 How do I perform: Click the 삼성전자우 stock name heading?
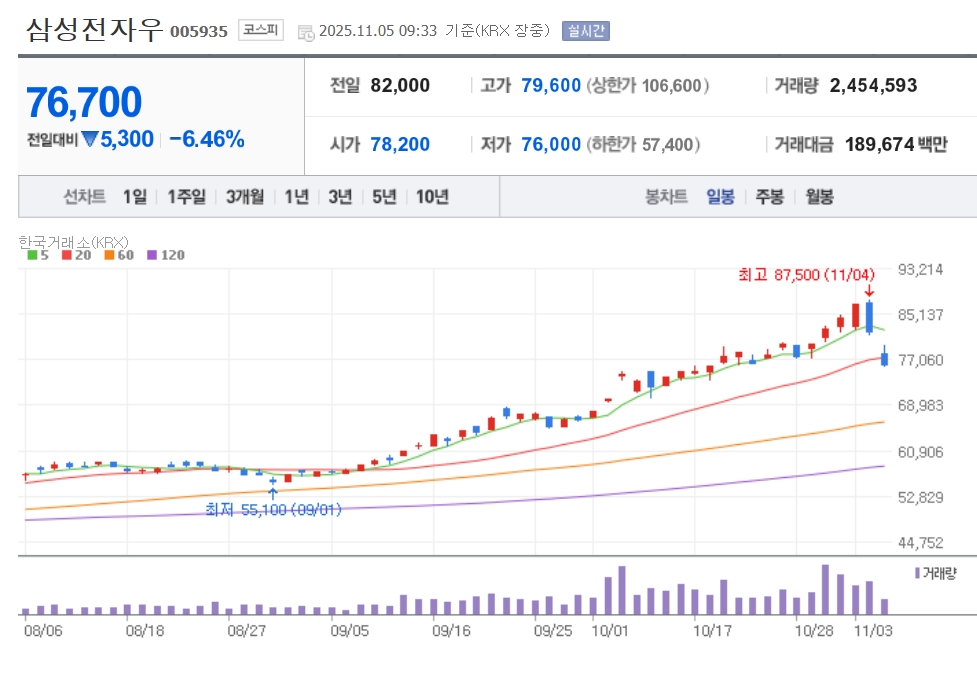pyautogui.click(x=94, y=29)
